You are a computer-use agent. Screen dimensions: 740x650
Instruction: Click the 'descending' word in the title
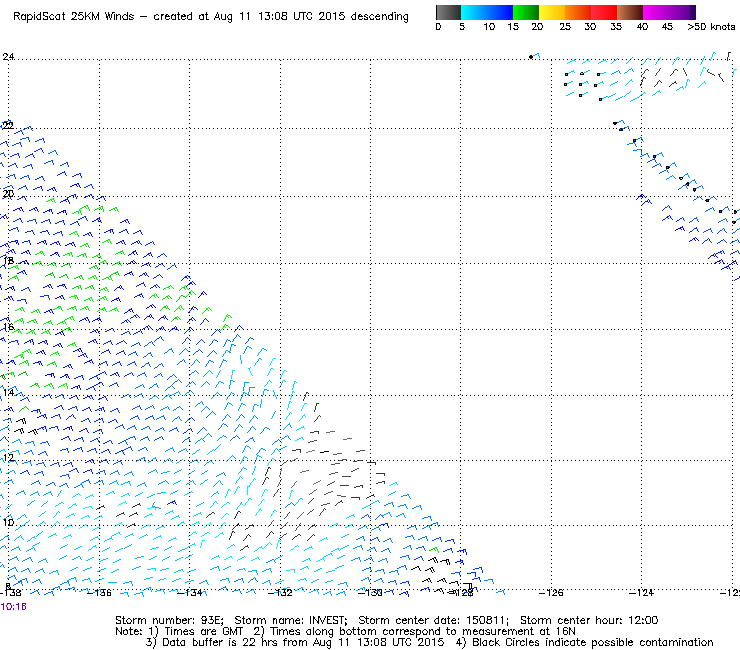tap(379, 17)
